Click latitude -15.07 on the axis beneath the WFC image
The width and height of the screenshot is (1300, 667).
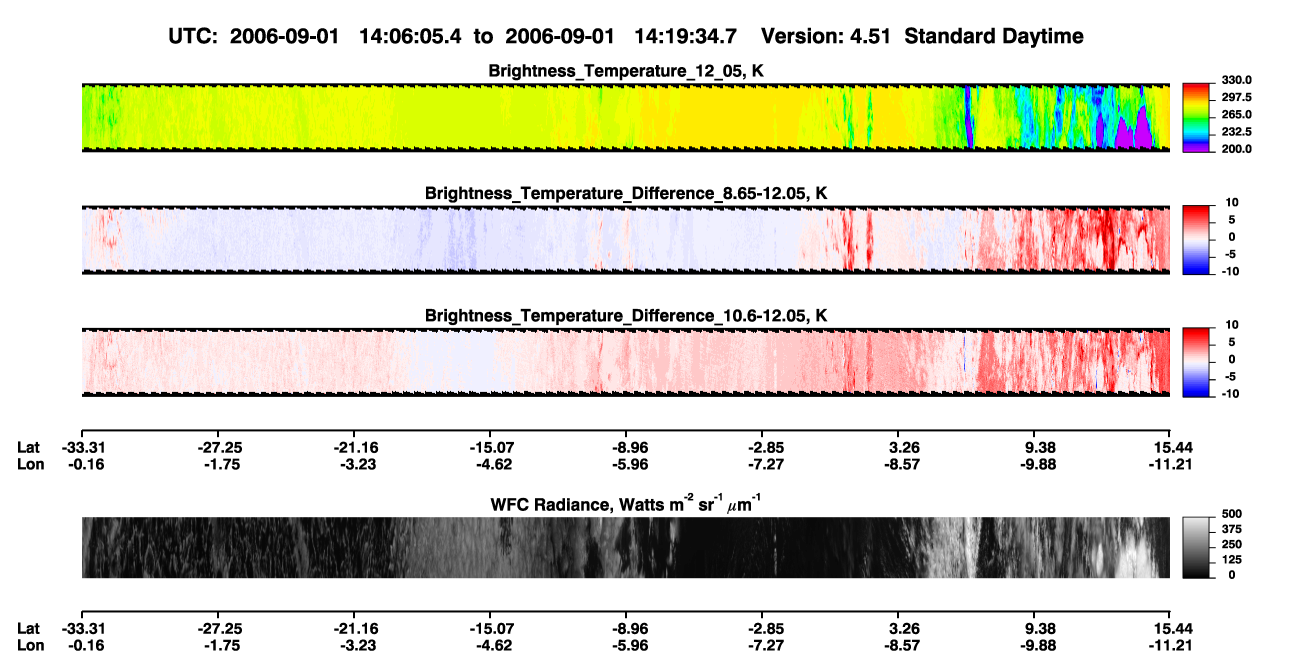point(489,628)
